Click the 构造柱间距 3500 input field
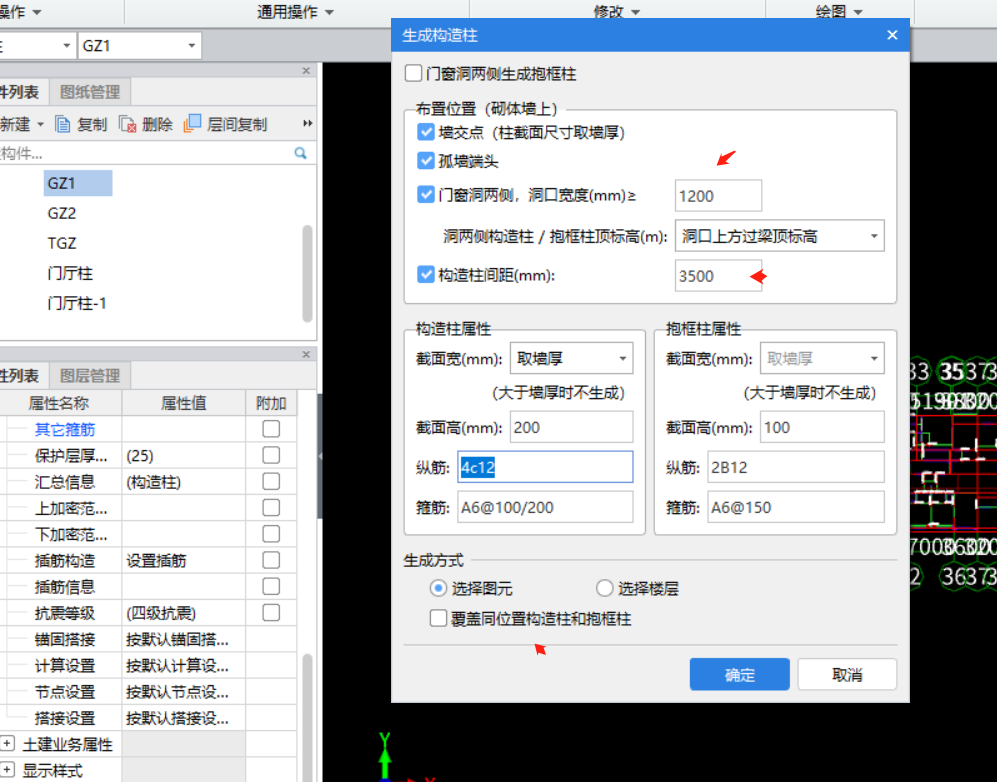997x782 pixels. point(718,276)
